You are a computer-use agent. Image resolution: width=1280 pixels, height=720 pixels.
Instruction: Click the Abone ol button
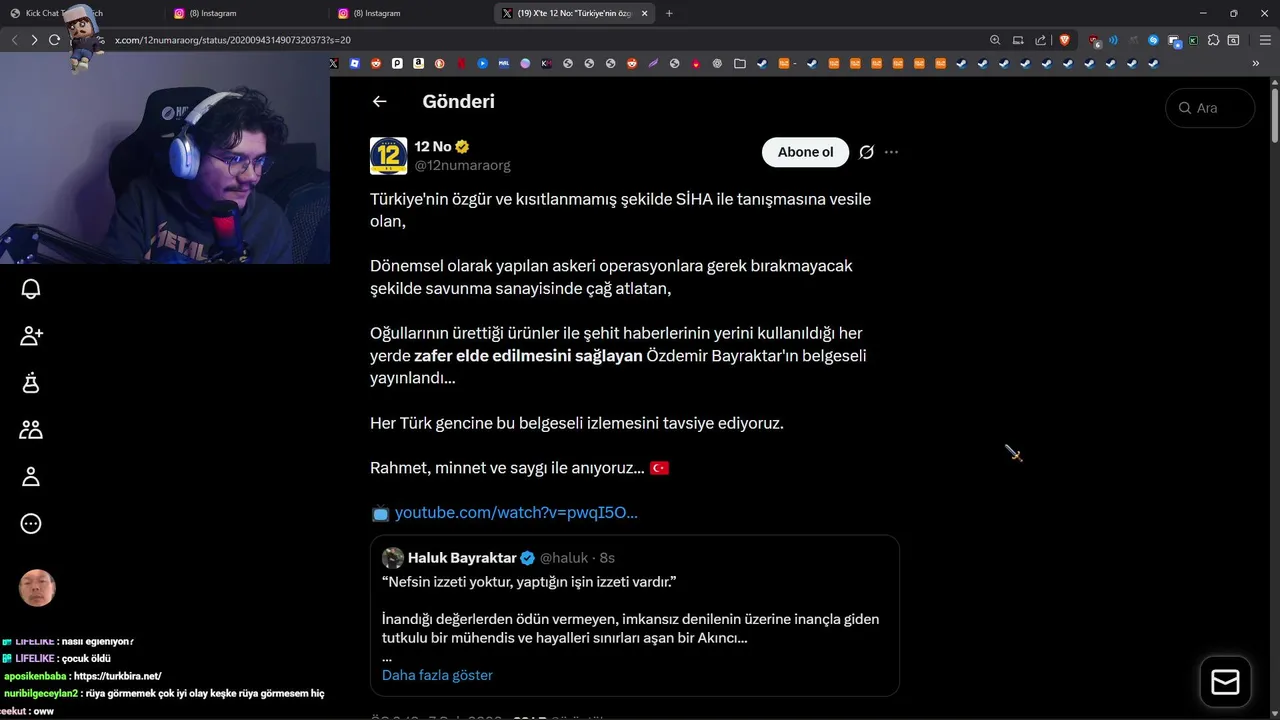[x=805, y=152]
